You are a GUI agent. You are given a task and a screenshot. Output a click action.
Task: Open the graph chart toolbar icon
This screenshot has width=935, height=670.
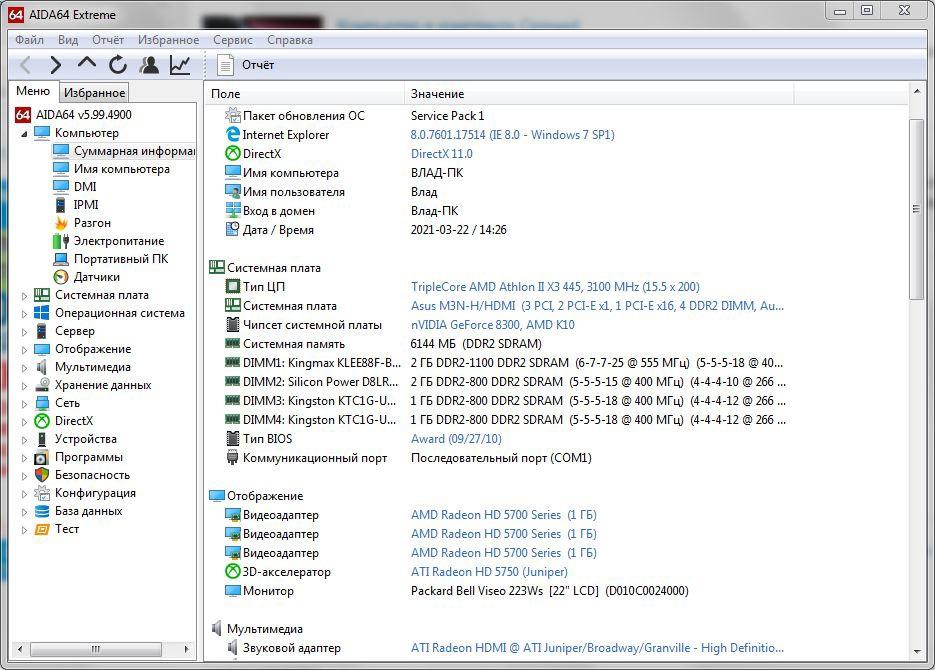180,65
